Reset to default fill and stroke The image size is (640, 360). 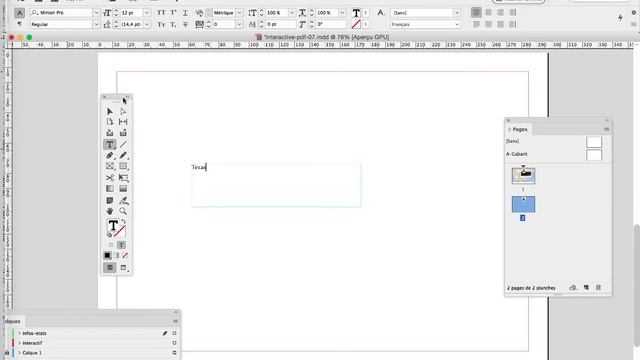click(x=109, y=235)
